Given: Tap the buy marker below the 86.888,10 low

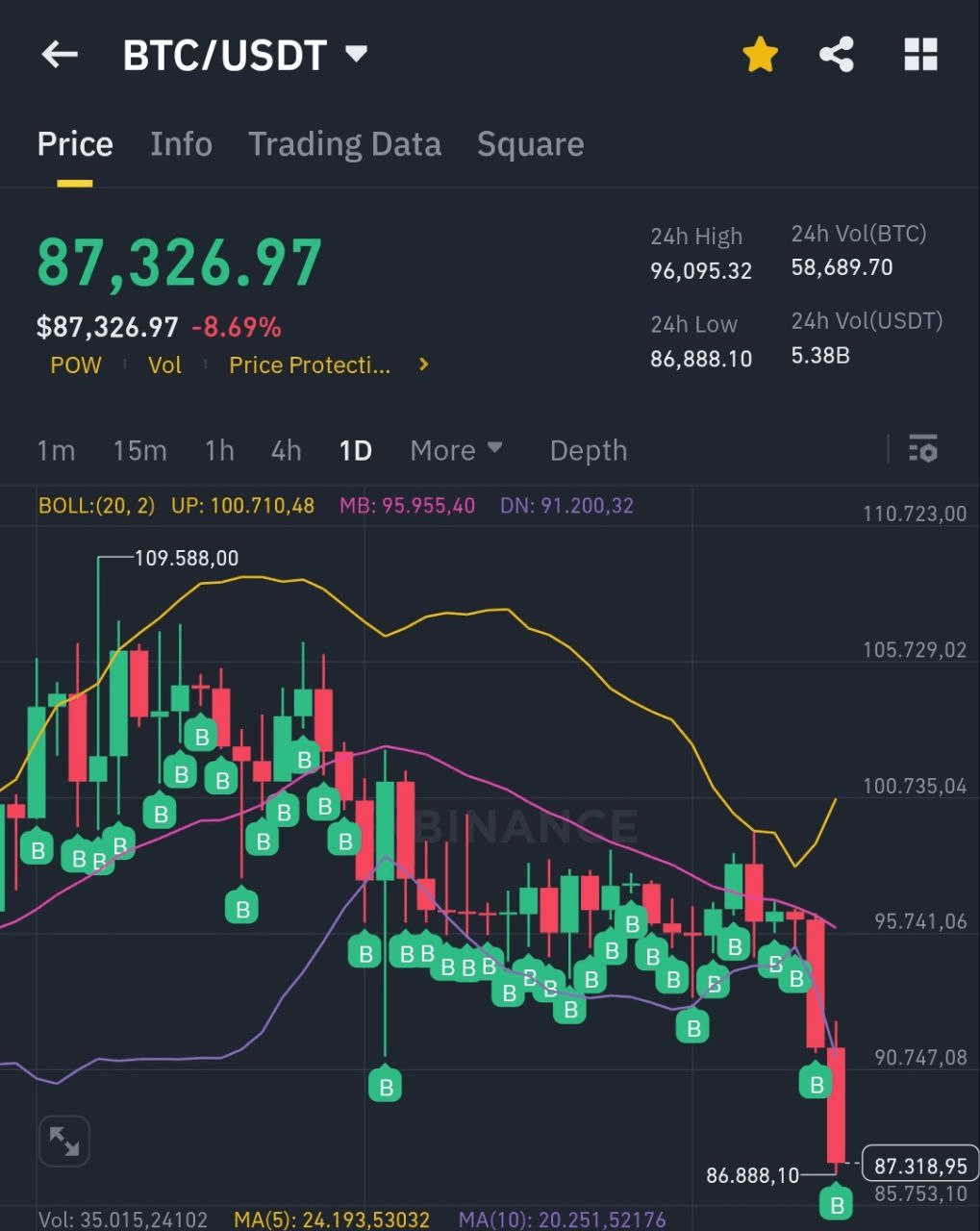Looking at the screenshot, I should (x=837, y=1203).
